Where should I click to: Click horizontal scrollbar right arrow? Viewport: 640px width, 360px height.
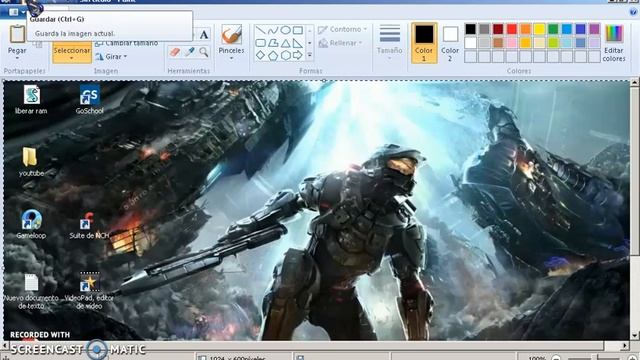625,345
